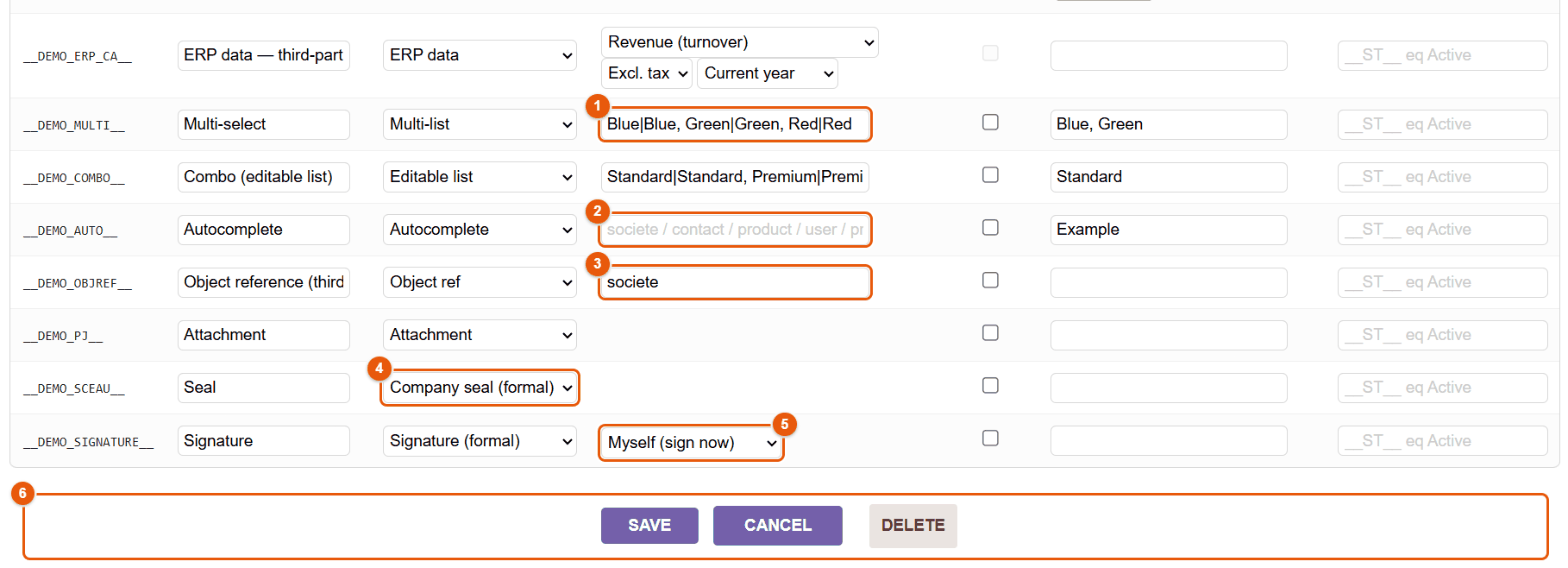
Task: Click the empty default field in __DEMO_SIGNATURE__ row
Action: [x=1169, y=440]
